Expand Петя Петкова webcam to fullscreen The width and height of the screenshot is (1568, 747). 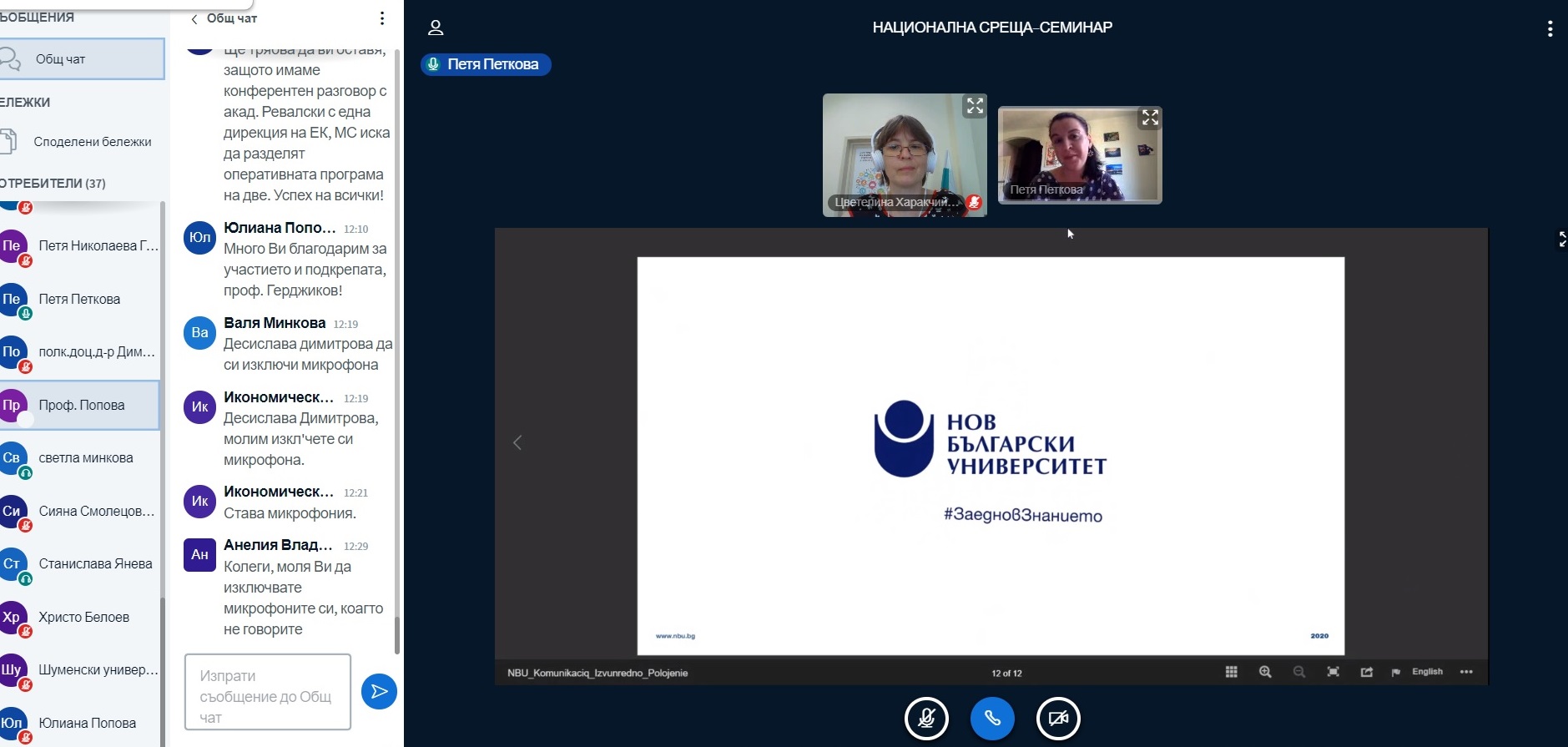(x=1150, y=118)
